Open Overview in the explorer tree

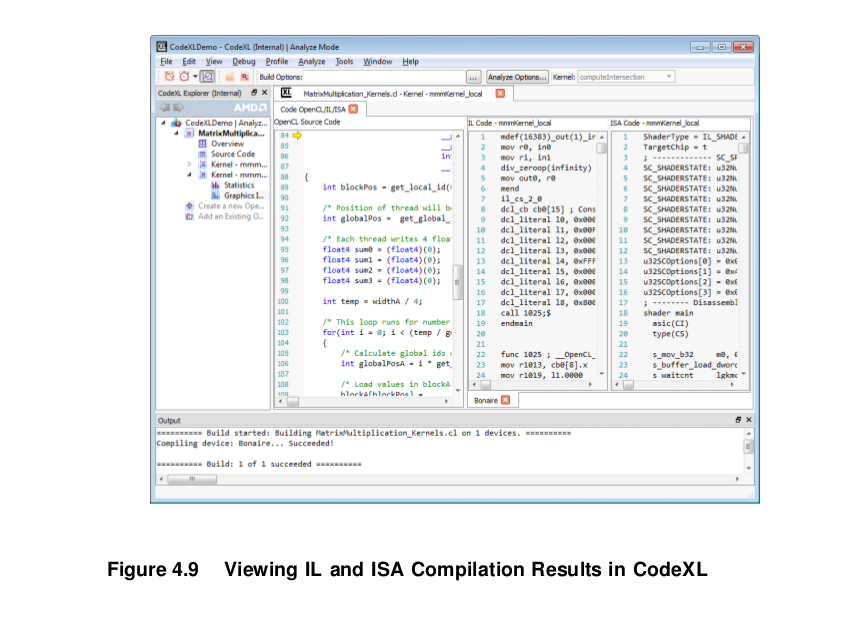(227, 144)
